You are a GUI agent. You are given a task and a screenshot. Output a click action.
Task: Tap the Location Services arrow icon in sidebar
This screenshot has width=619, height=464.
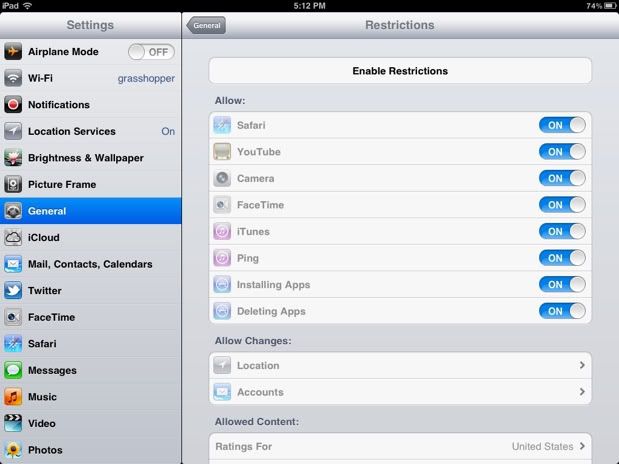click(13, 131)
